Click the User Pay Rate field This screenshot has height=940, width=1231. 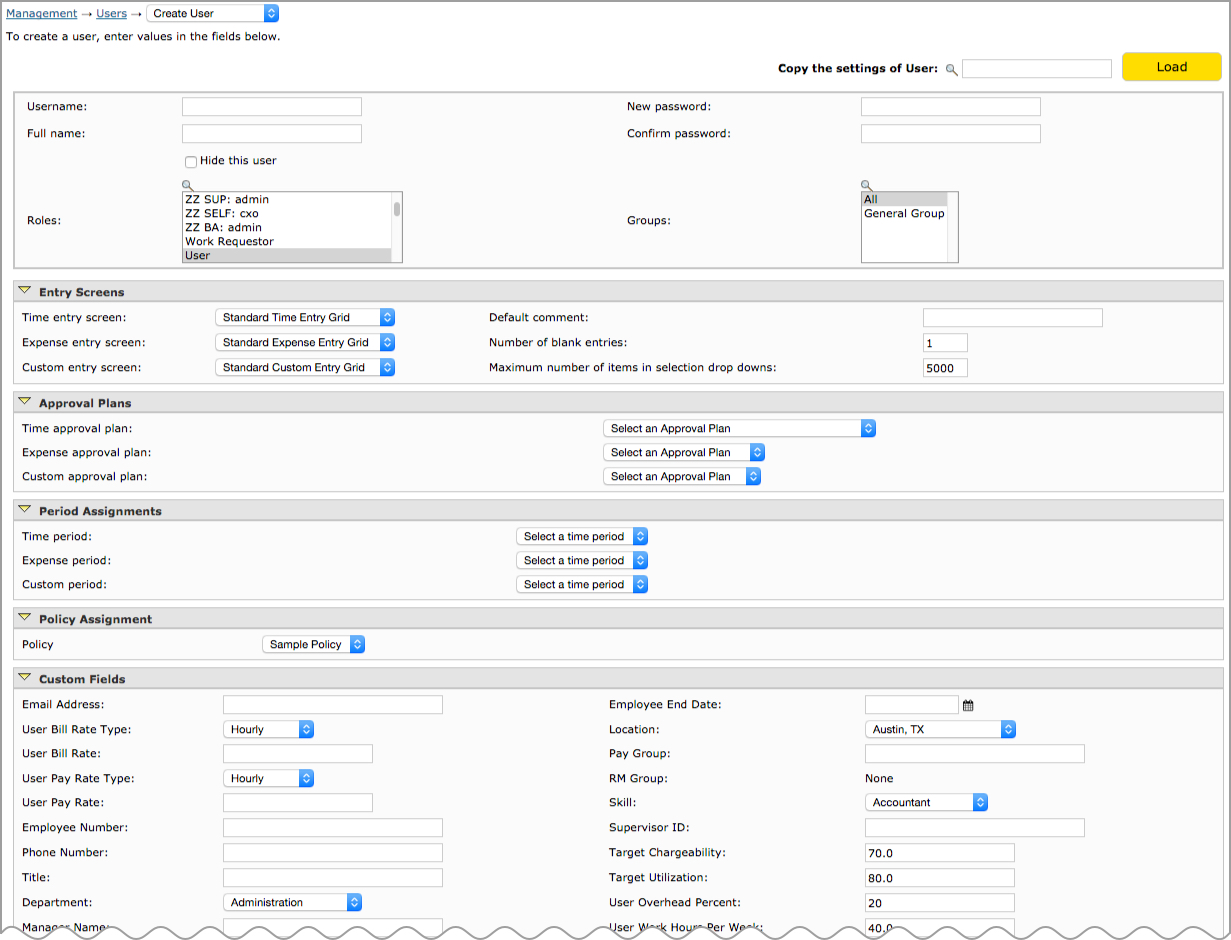(298, 803)
